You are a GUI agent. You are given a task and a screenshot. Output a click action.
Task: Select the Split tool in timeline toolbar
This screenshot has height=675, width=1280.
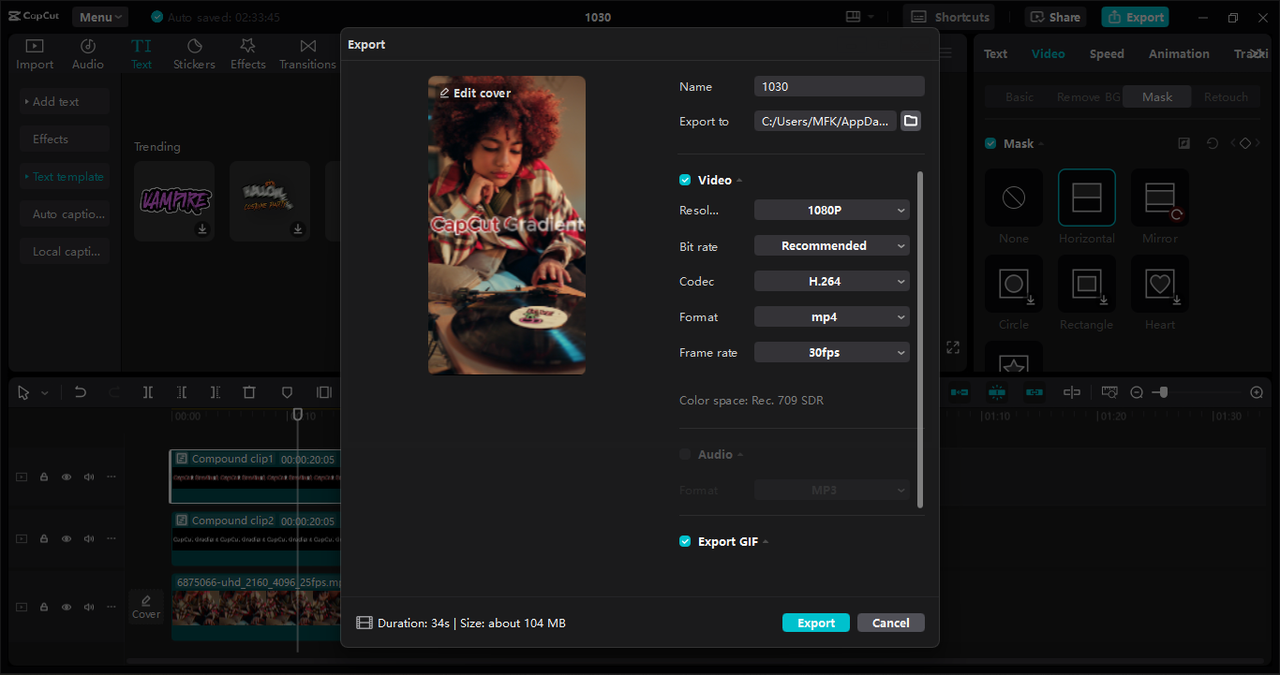click(x=148, y=393)
